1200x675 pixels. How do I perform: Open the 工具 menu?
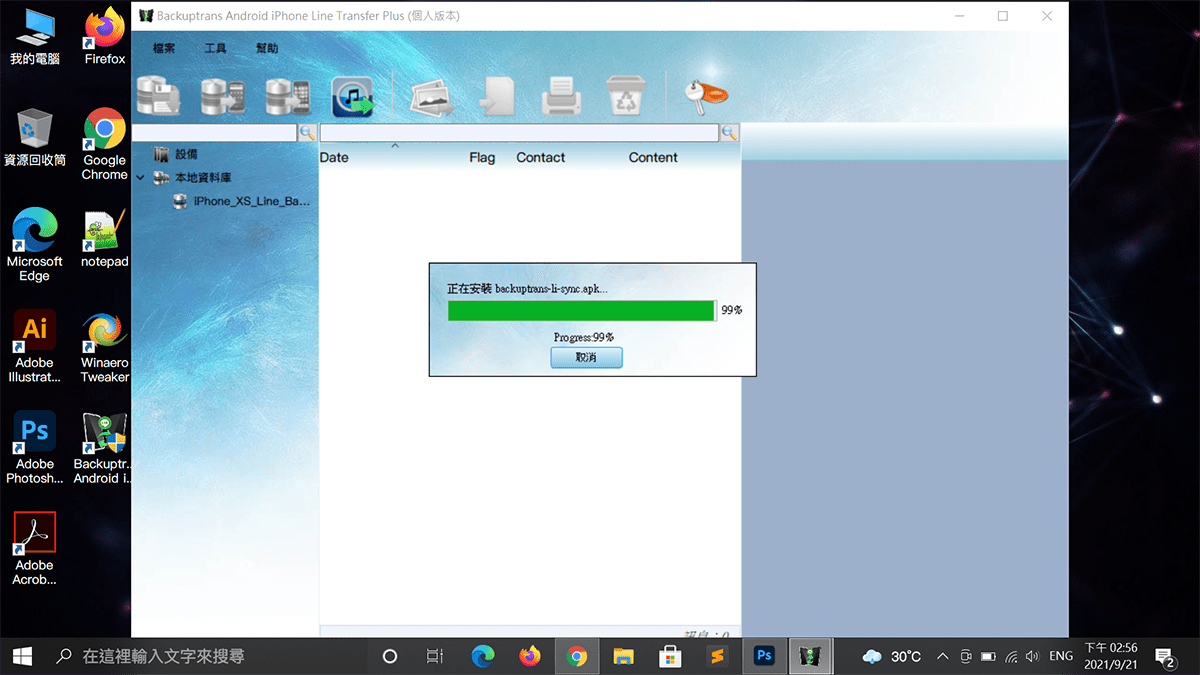[x=216, y=48]
